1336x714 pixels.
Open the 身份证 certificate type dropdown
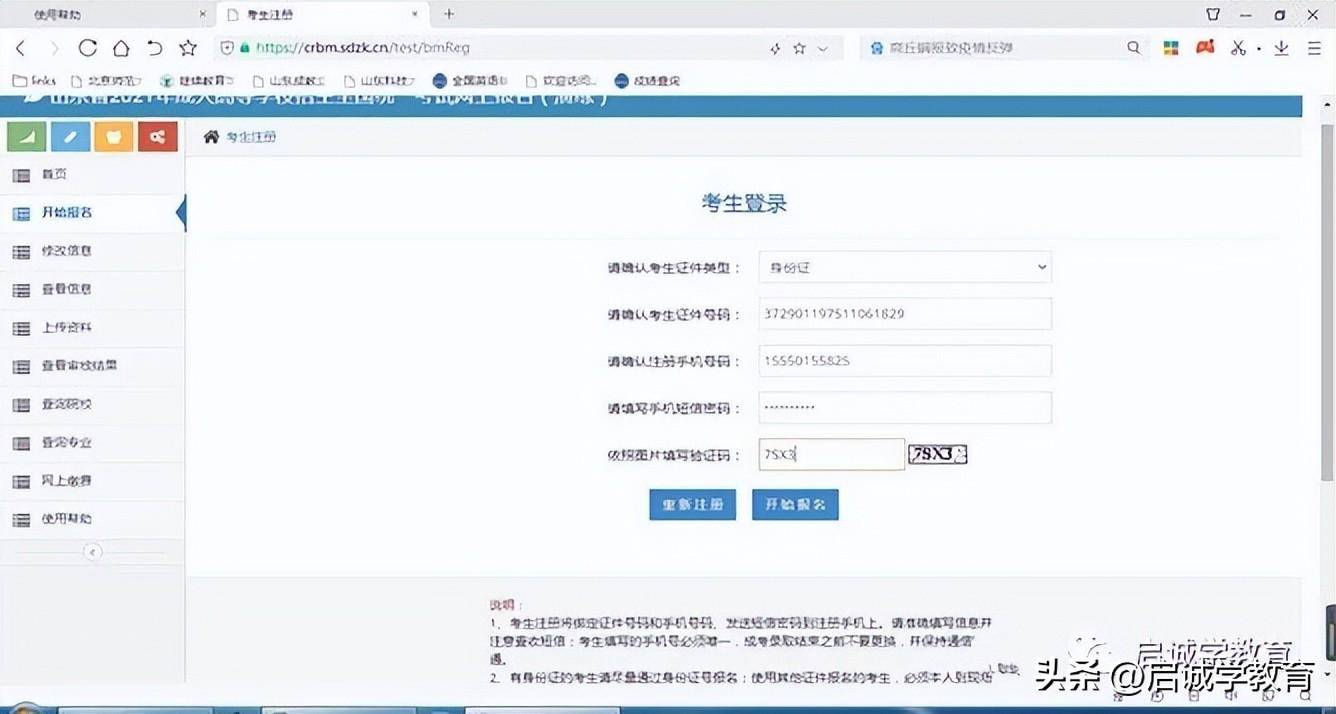point(904,267)
